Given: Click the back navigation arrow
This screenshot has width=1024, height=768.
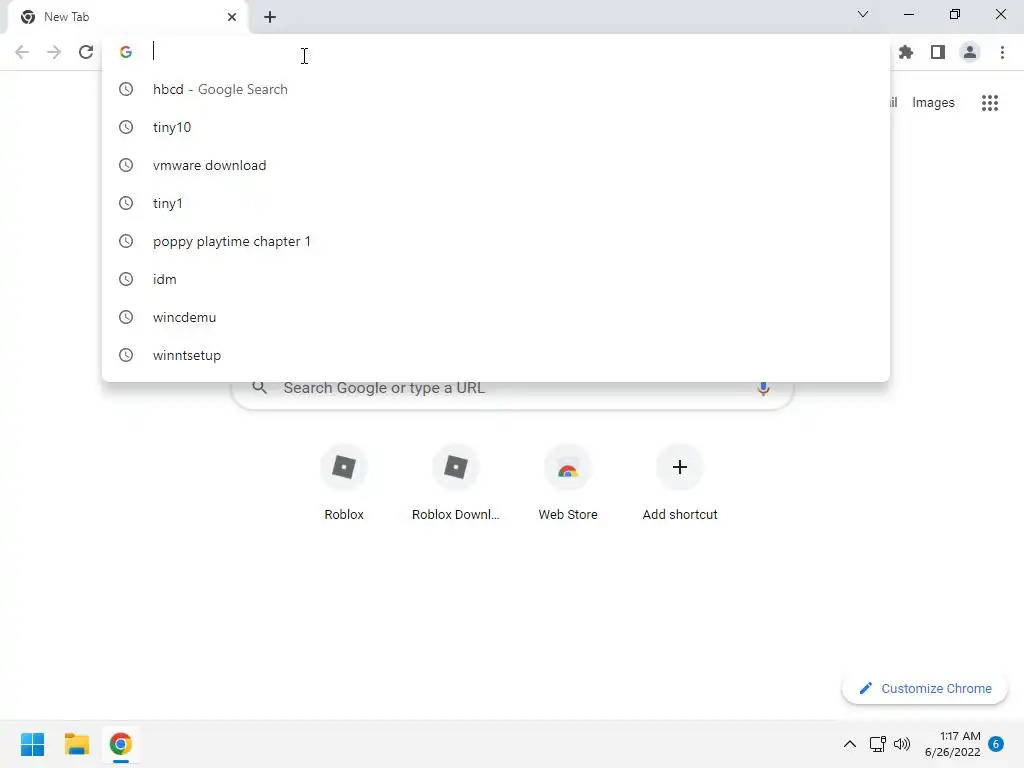Looking at the screenshot, I should [22, 52].
